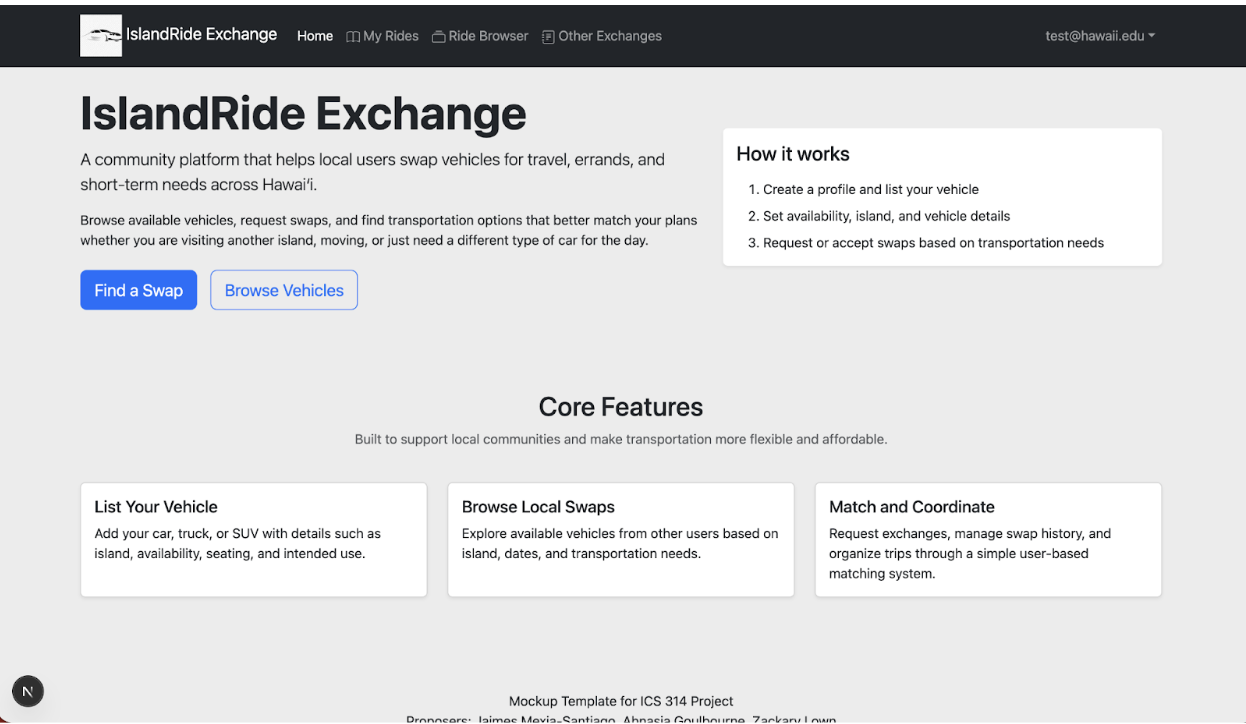Click the Browse Local Swaps card
This screenshot has width=1246, height=724.
[620, 539]
